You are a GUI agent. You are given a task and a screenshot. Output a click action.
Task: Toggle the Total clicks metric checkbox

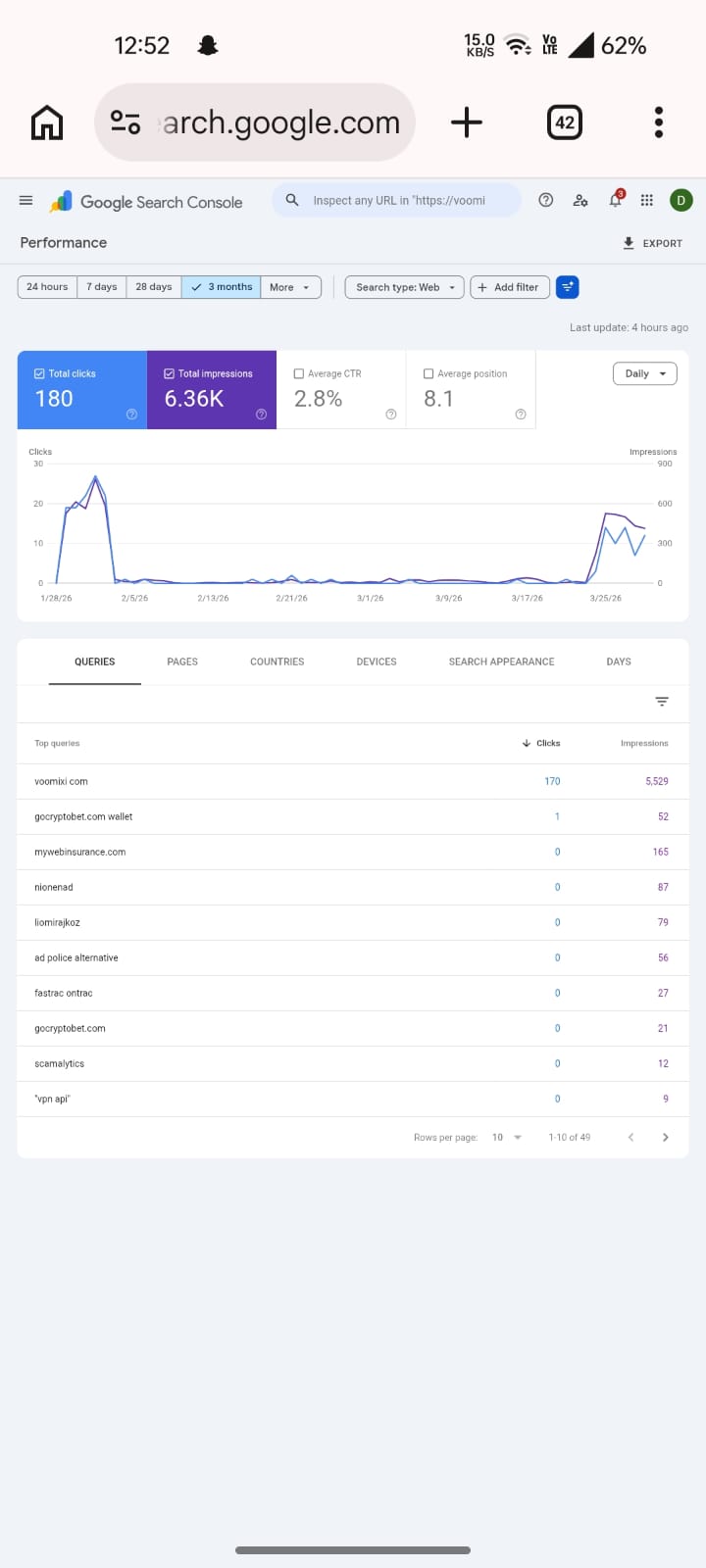click(39, 373)
